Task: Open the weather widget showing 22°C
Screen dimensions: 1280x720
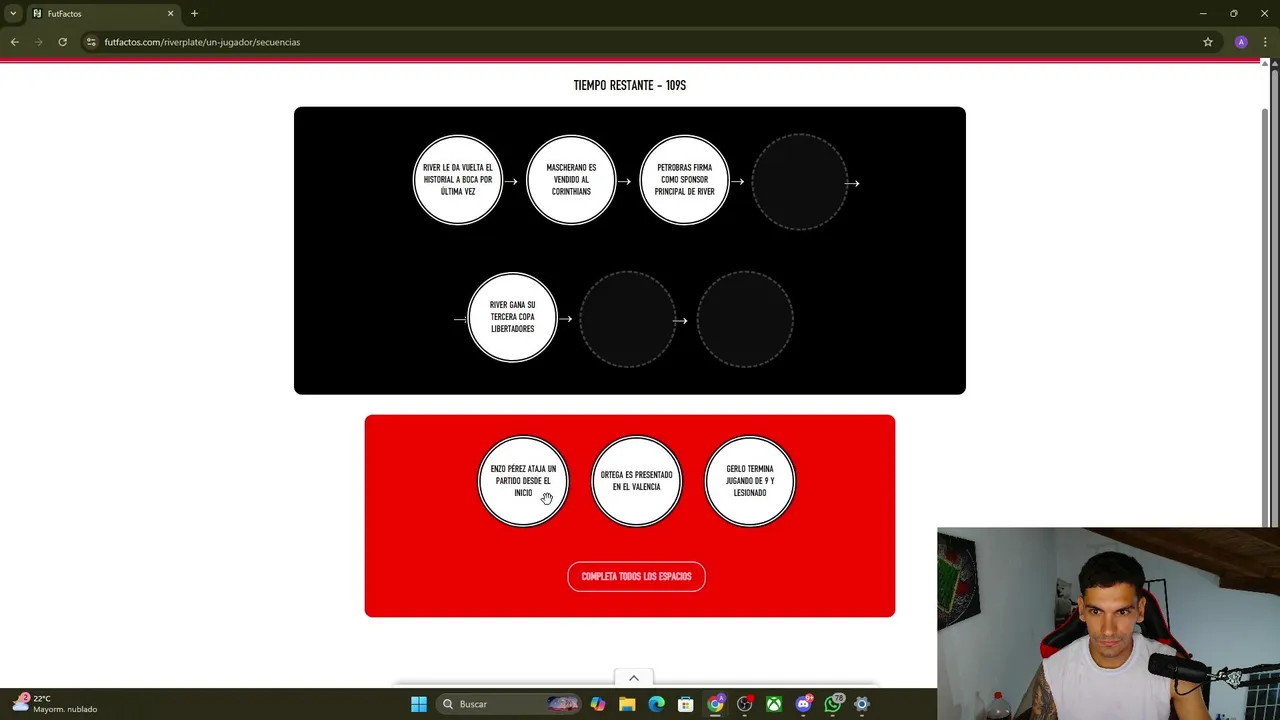Action: tap(55, 704)
